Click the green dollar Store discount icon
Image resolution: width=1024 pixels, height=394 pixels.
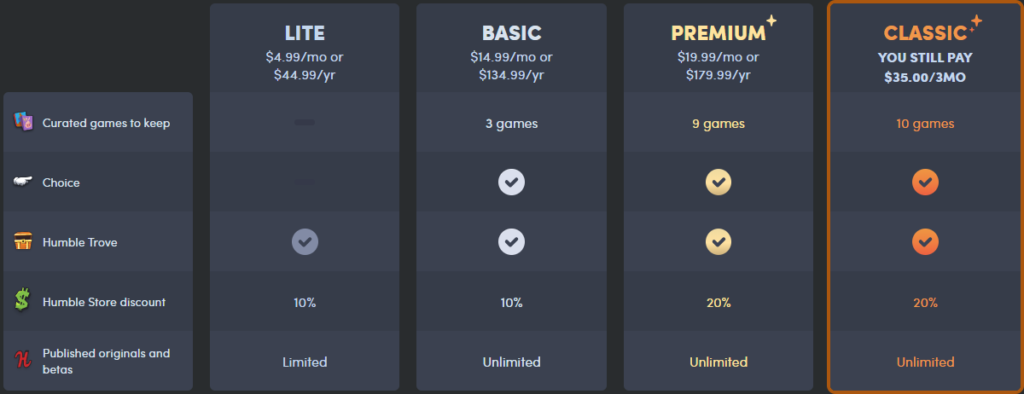(x=23, y=301)
